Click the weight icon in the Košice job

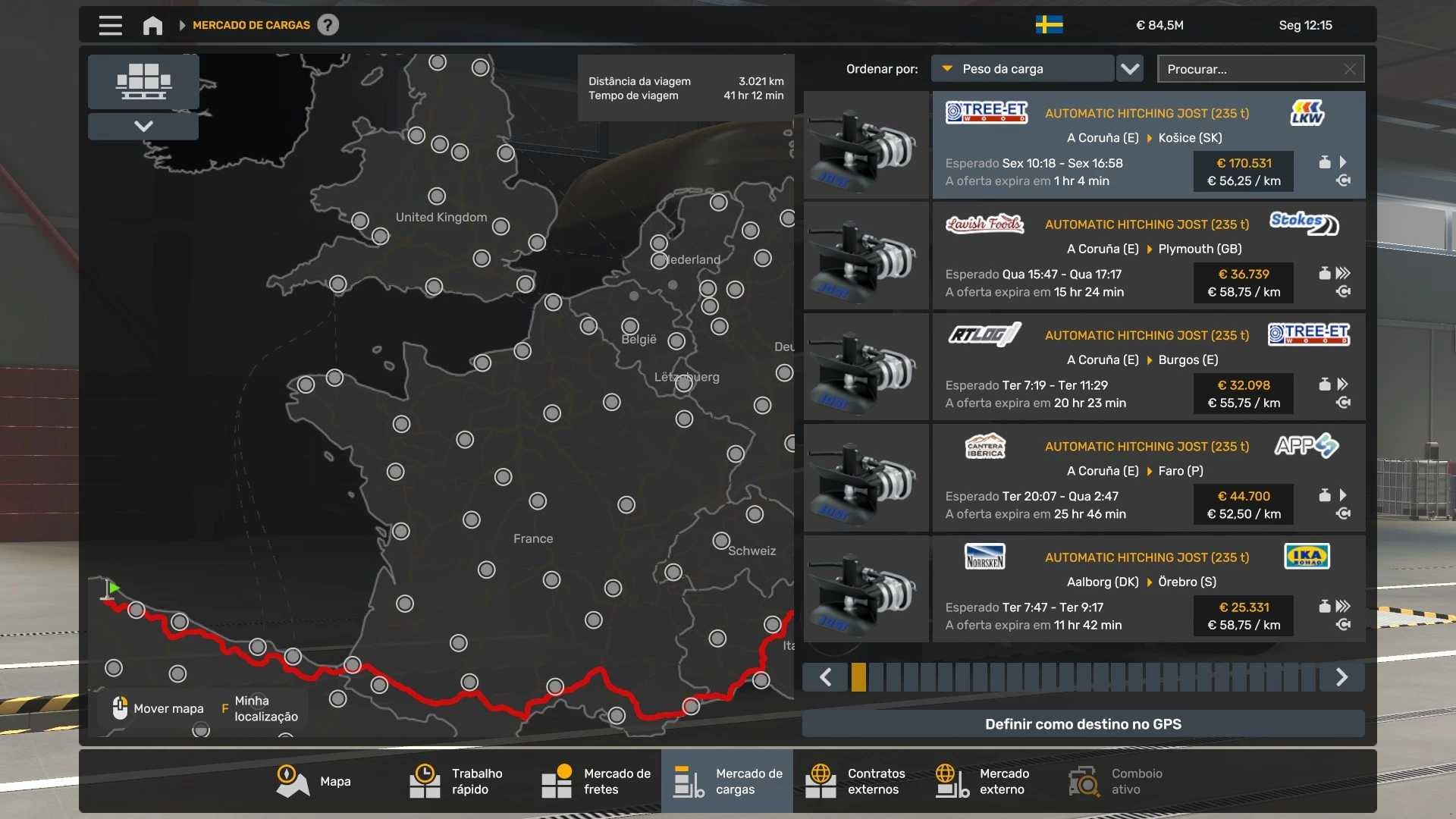tap(1325, 162)
